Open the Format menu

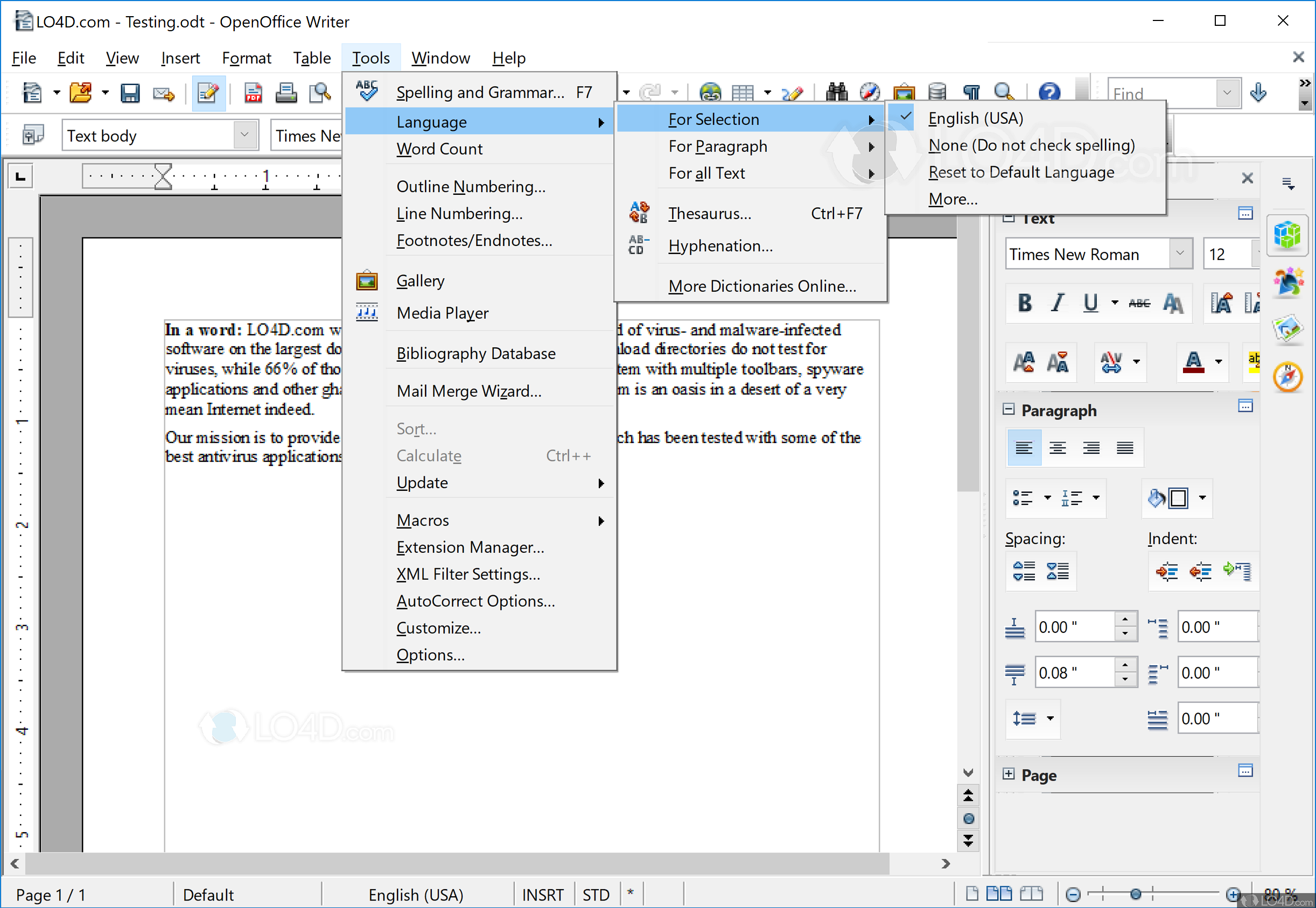tap(246, 58)
